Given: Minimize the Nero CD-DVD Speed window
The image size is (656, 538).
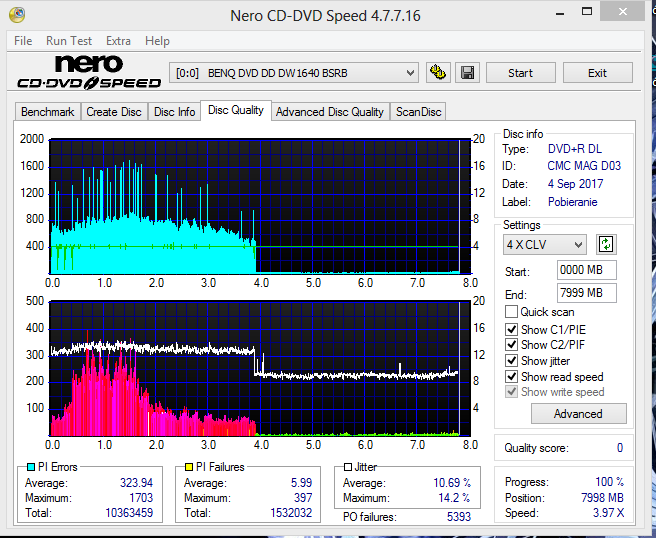Looking at the screenshot, I should pyautogui.click(x=560, y=13).
